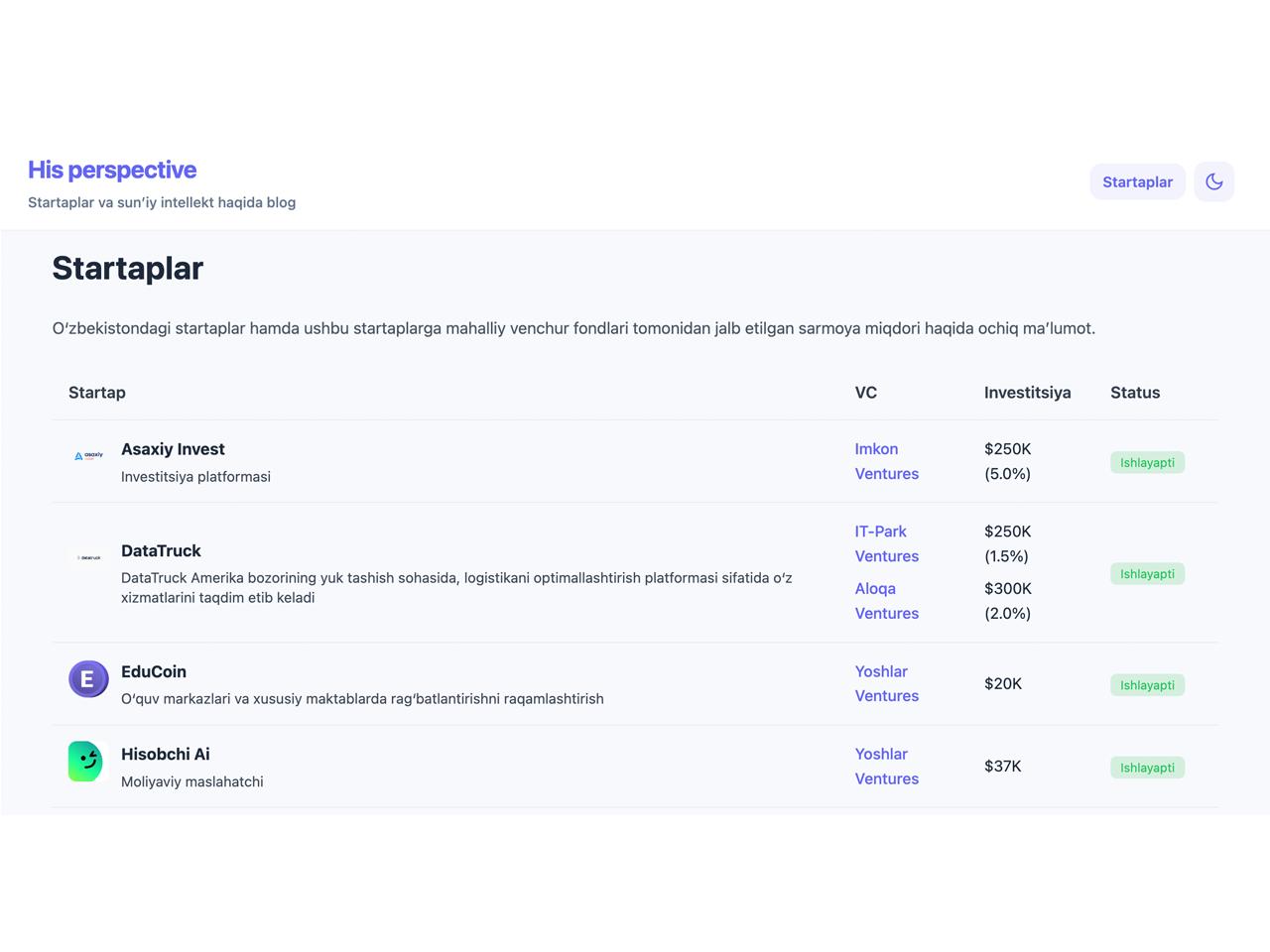Image resolution: width=1270 pixels, height=952 pixels.
Task: Click Ishlayapti status badge for EduCoin
Action: pyautogui.click(x=1147, y=684)
